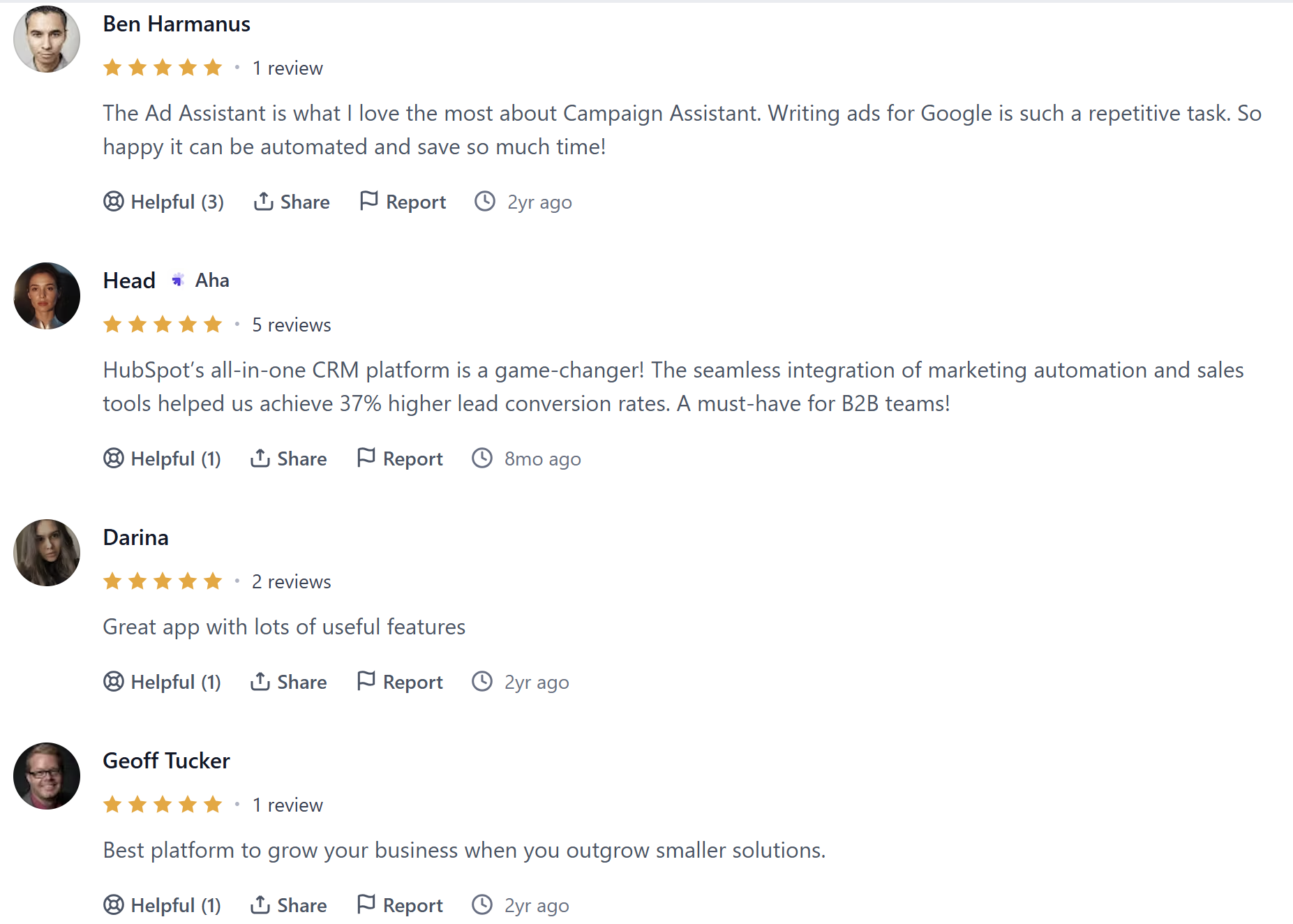The image size is (1293, 924).
Task: Click the report flag icon on Darina's review
Action: point(364,680)
